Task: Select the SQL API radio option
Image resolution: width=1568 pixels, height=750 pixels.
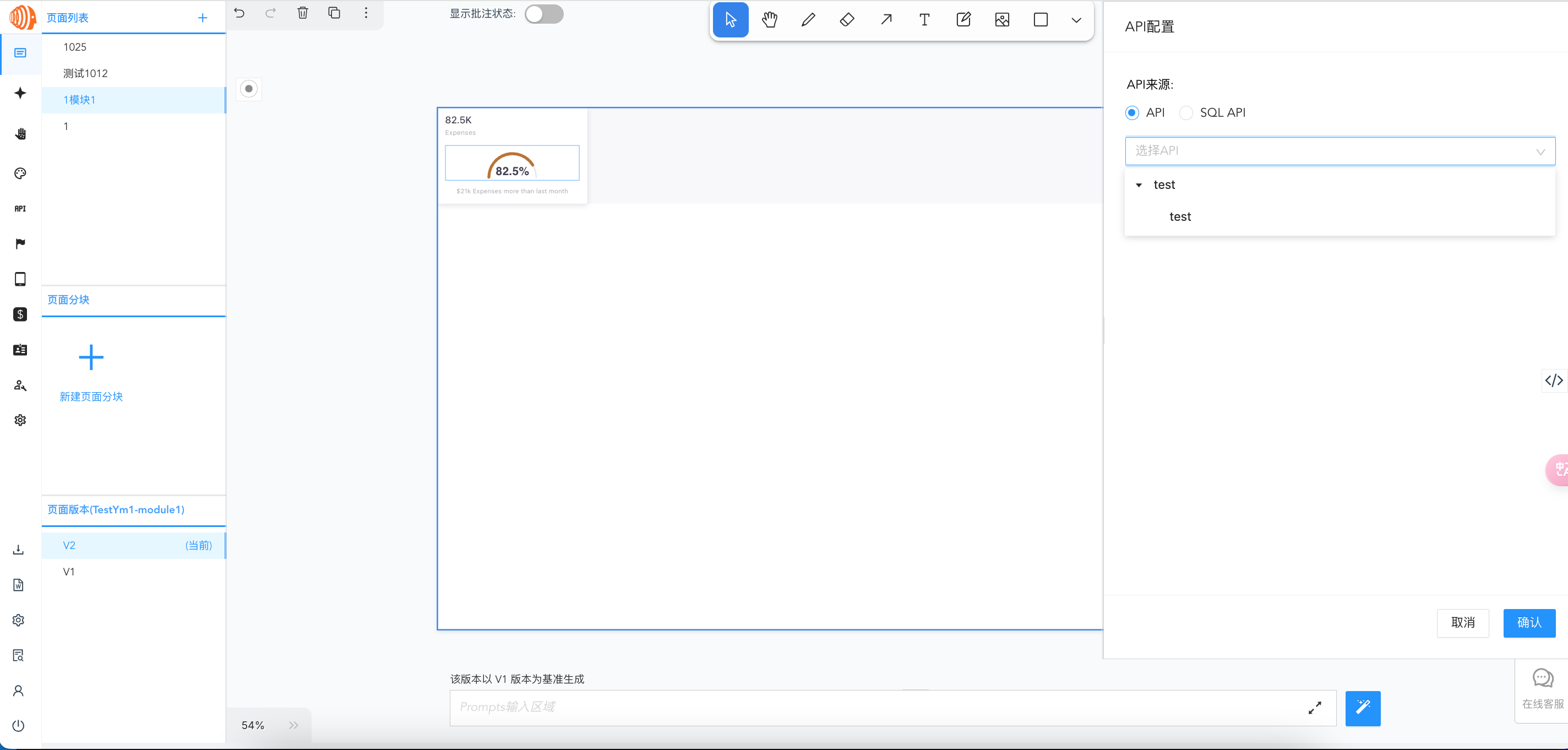Action: click(x=1186, y=113)
